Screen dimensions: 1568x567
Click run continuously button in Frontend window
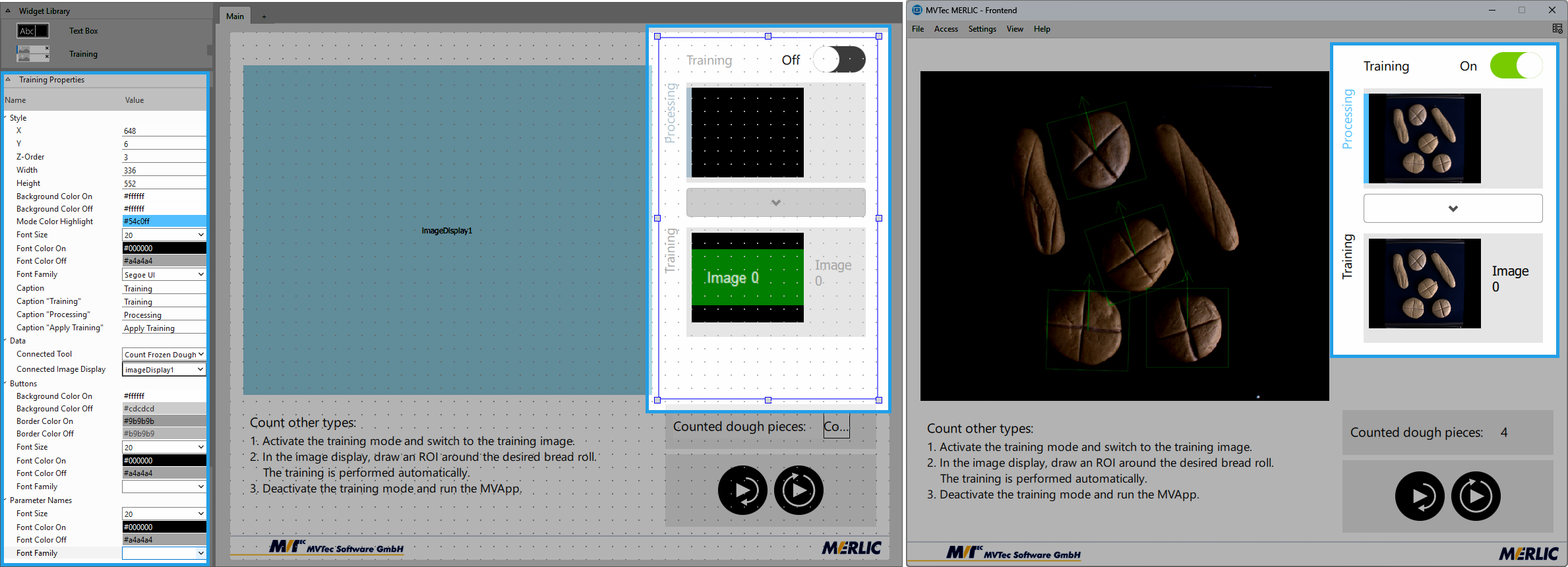1476,496
